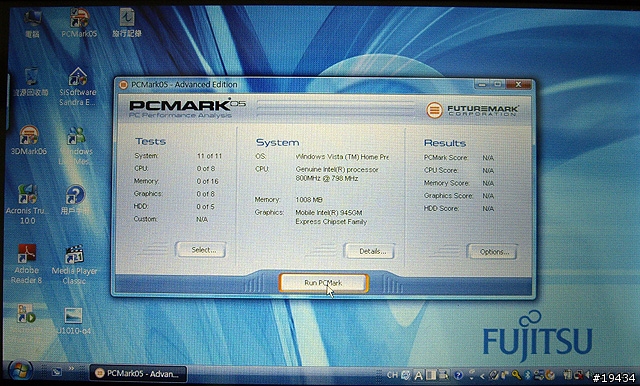Click the Futuremark Corporation logo

click(472, 110)
